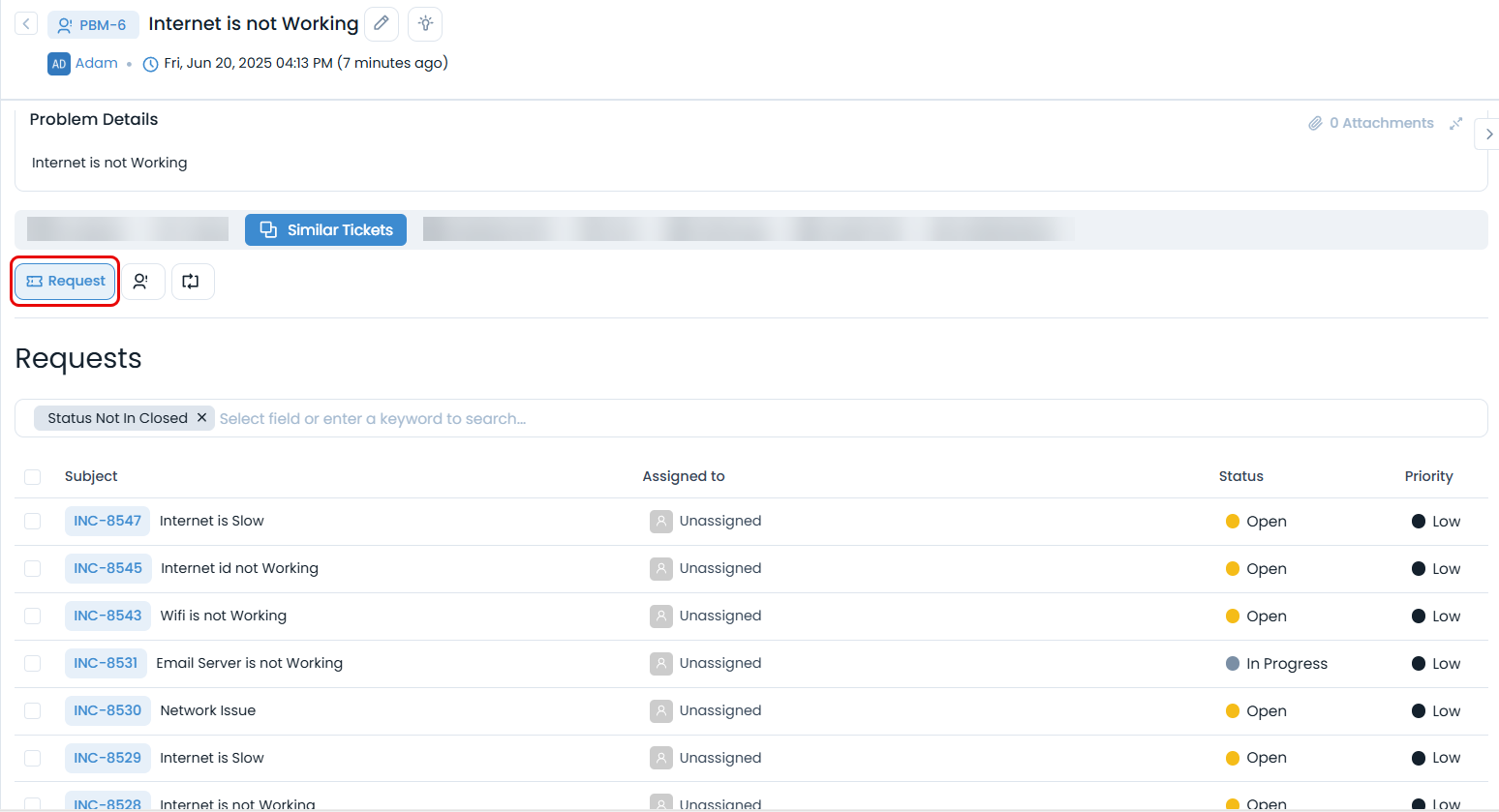
Task: Tick the checkbox for INC-8547
Action: 33,522
